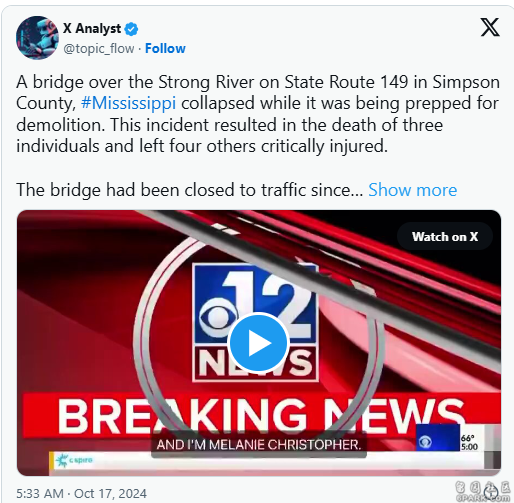The image size is (514, 503).
Task: Click the Watch on X button
Action: [x=445, y=237]
